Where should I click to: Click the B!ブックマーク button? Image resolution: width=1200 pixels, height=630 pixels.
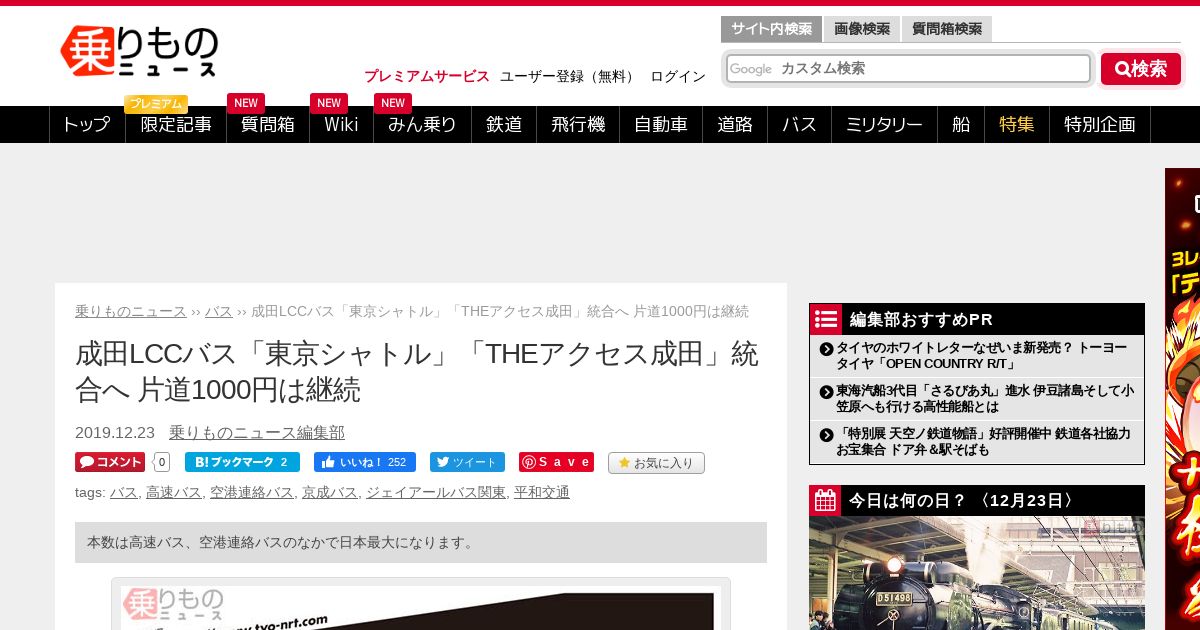[x=242, y=462]
